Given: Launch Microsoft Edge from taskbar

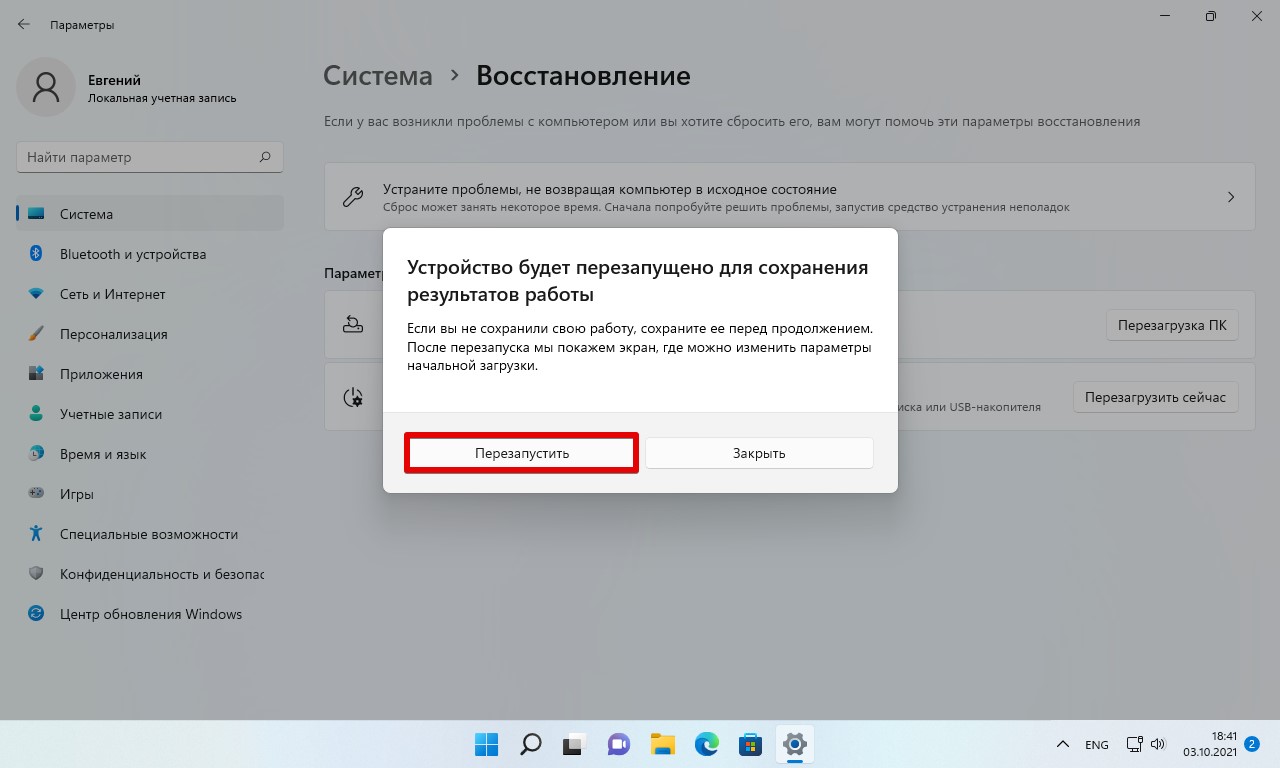Looking at the screenshot, I should click(706, 744).
